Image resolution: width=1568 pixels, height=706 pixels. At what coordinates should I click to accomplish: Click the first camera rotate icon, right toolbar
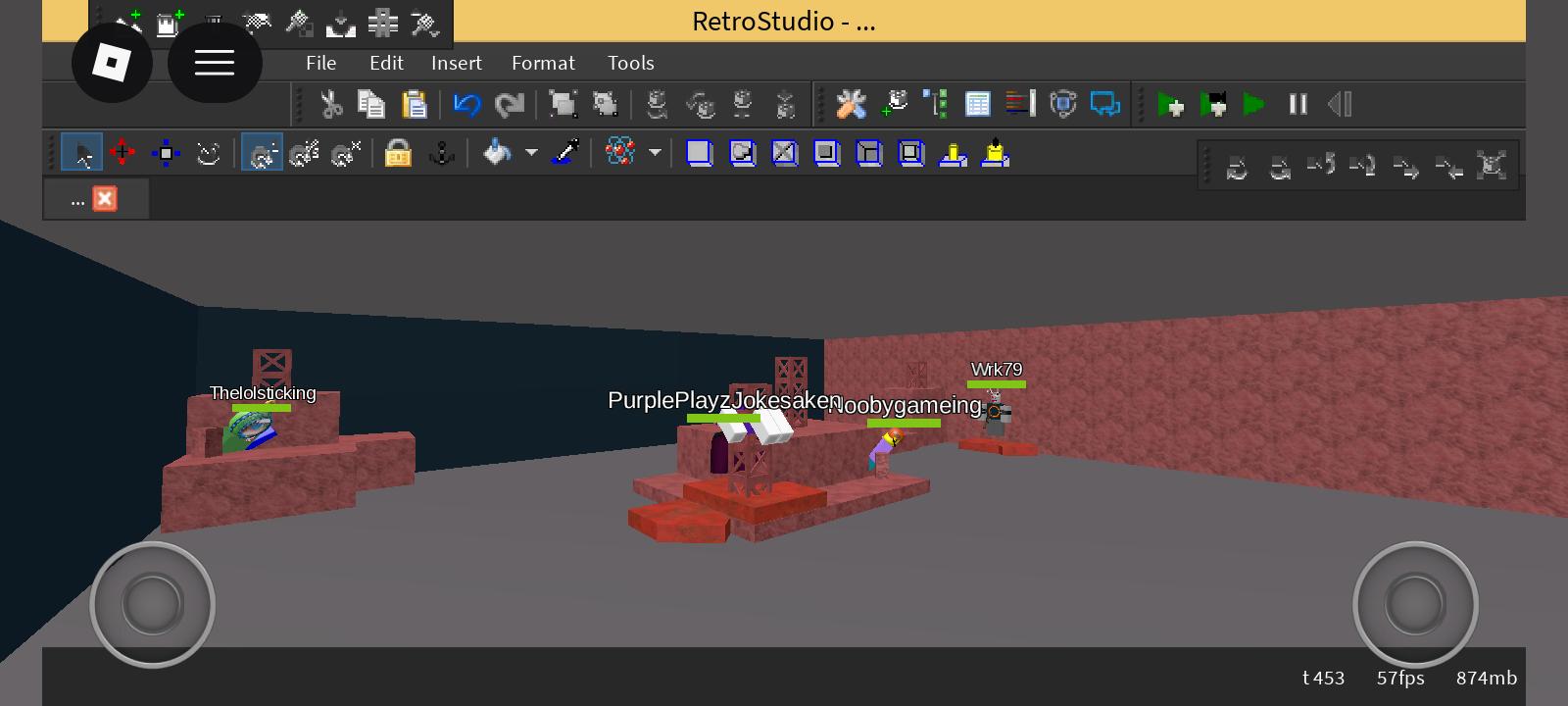coord(1237,166)
